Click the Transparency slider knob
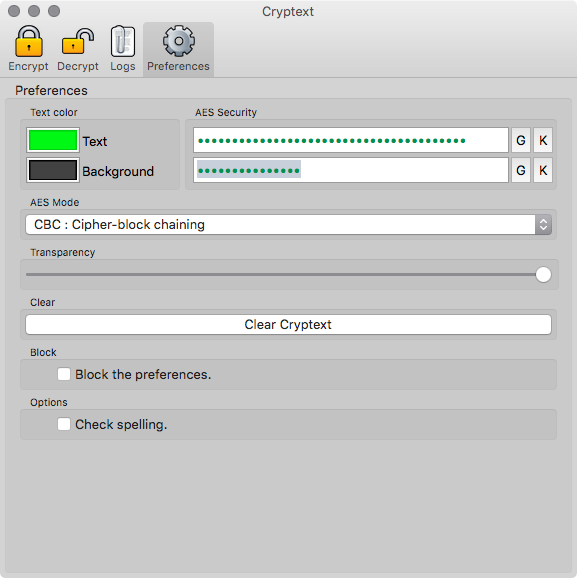 coord(543,275)
